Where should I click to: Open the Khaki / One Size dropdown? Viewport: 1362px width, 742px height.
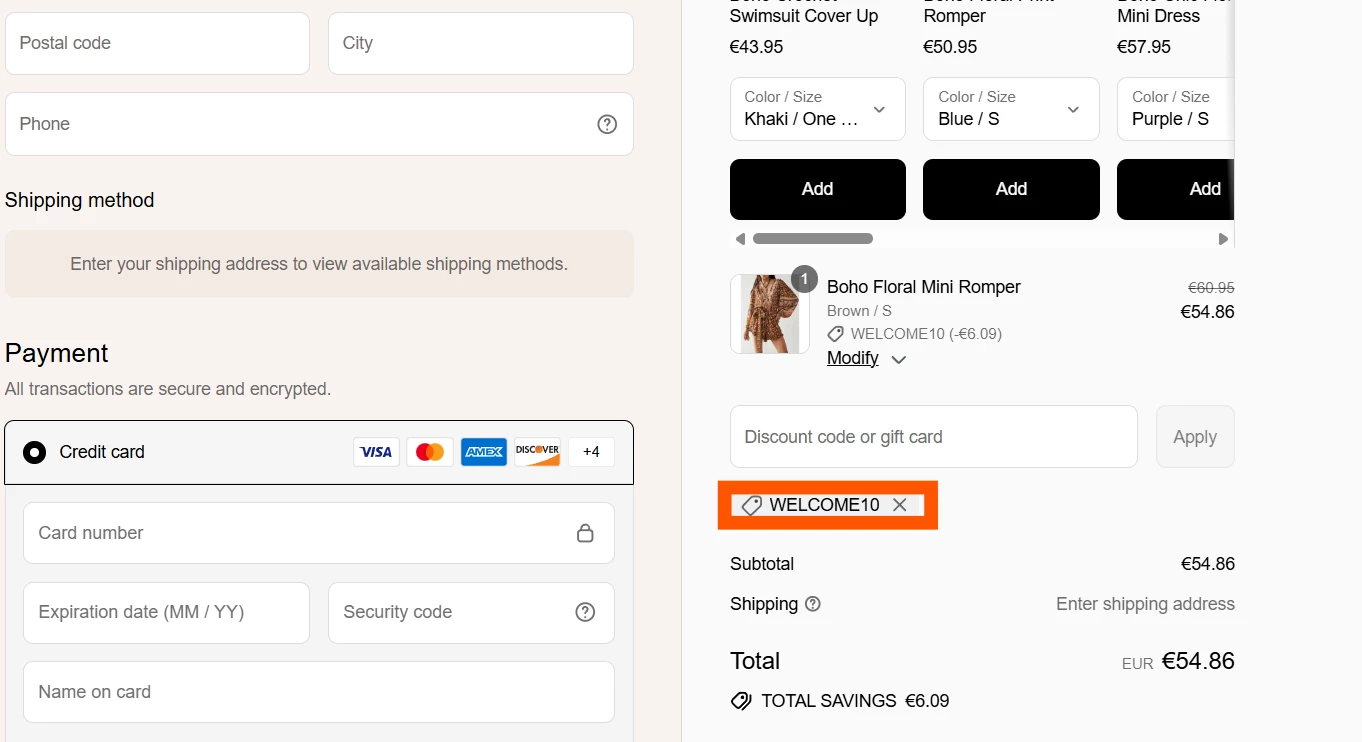click(817, 109)
